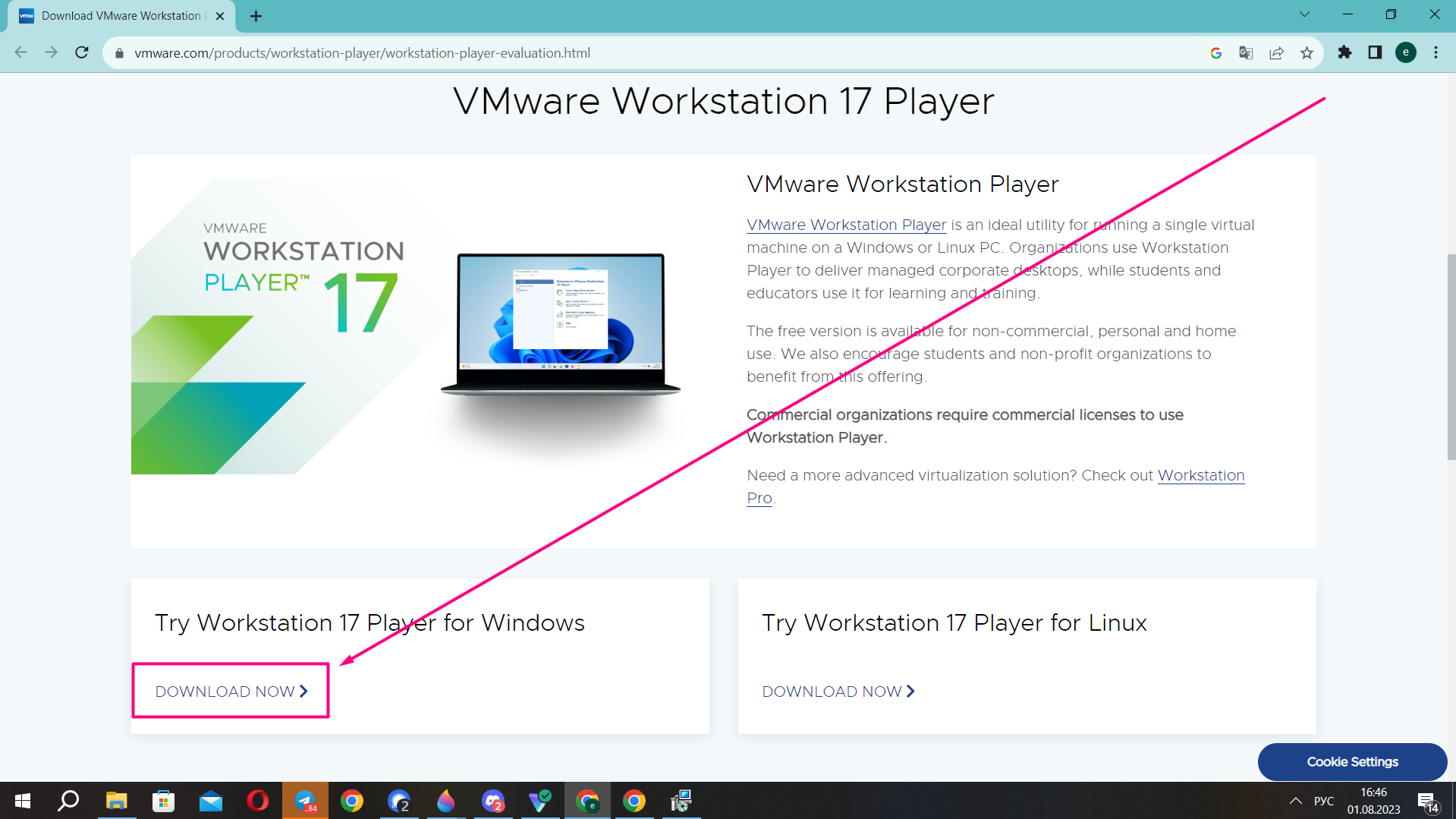Open the notification center icon
This screenshot has height=819, width=1456.
coord(1428,801)
